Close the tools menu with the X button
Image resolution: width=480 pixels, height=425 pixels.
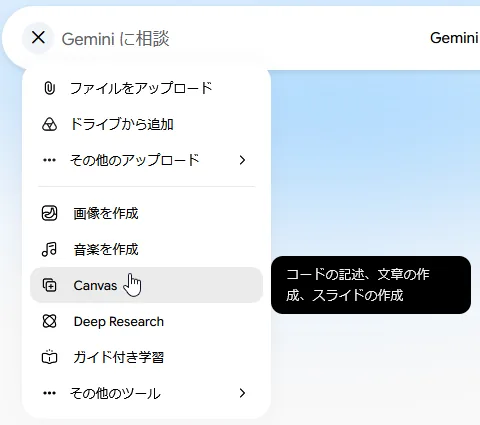[38, 38]
